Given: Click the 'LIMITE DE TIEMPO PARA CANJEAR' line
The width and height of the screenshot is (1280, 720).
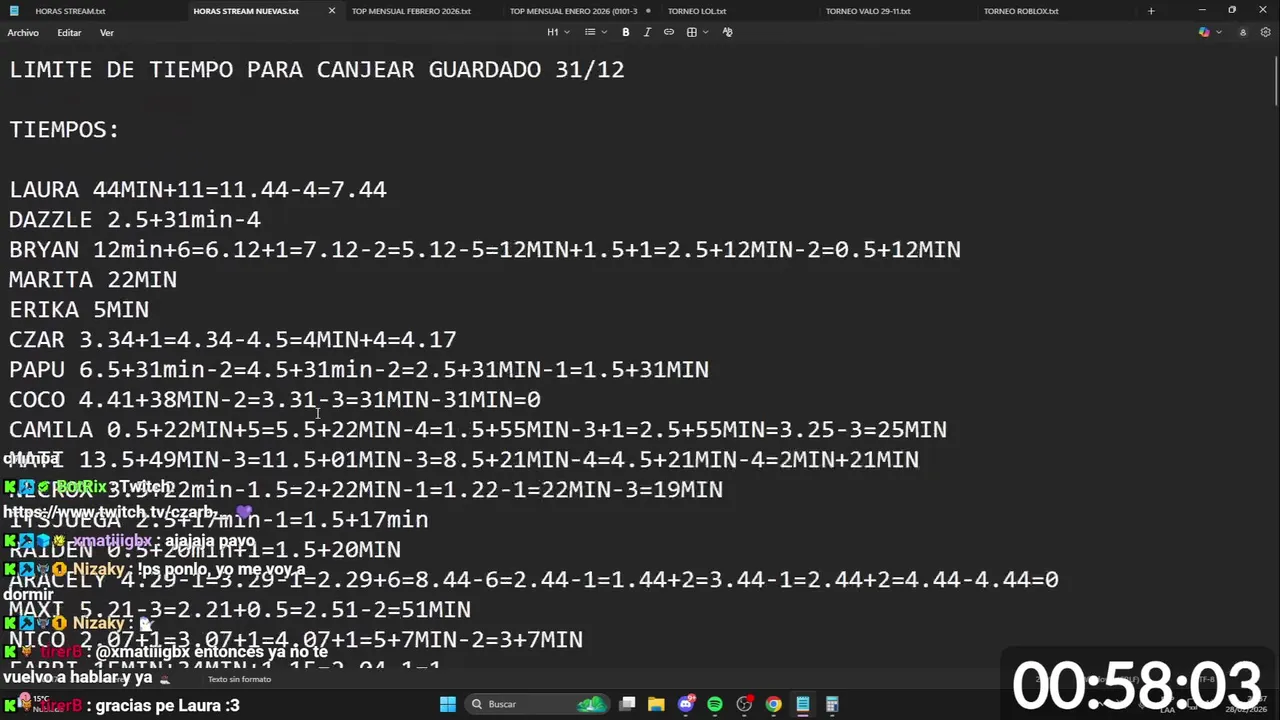Looking at the screenshot, I should 317,70.
